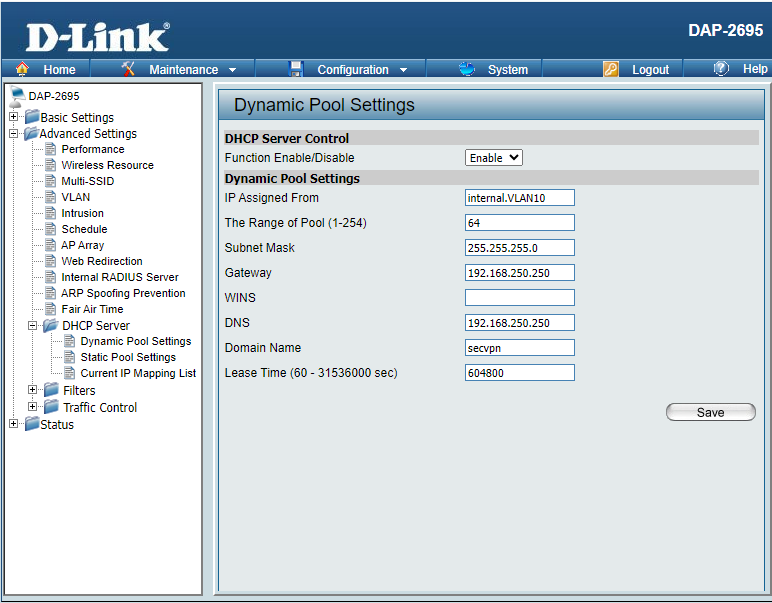Screen dimensions: 772x603
Task: Click the System globe icon
Action: [x=466, y=69]
